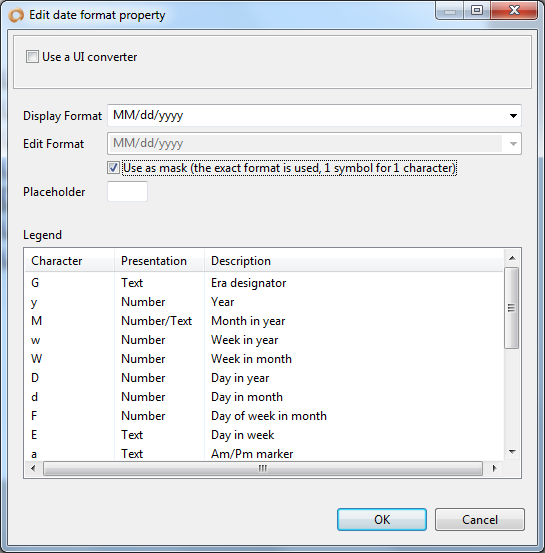Uncheck the Use as mask checkbox

pyautogui.click(x=113, y=168)
